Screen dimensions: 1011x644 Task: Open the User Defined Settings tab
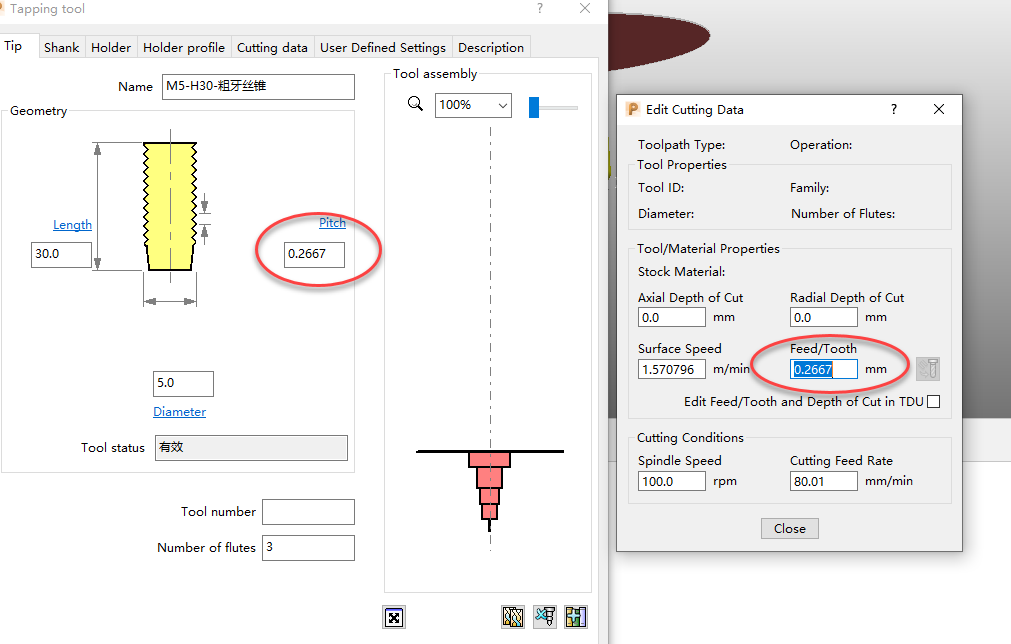pyautogui.click(x=383, y=47)
